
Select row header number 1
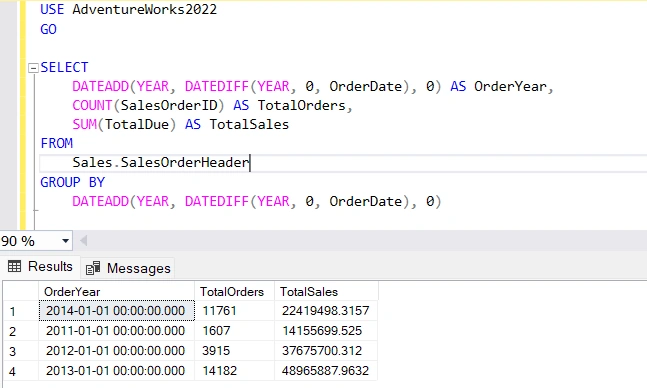(21, 311)
